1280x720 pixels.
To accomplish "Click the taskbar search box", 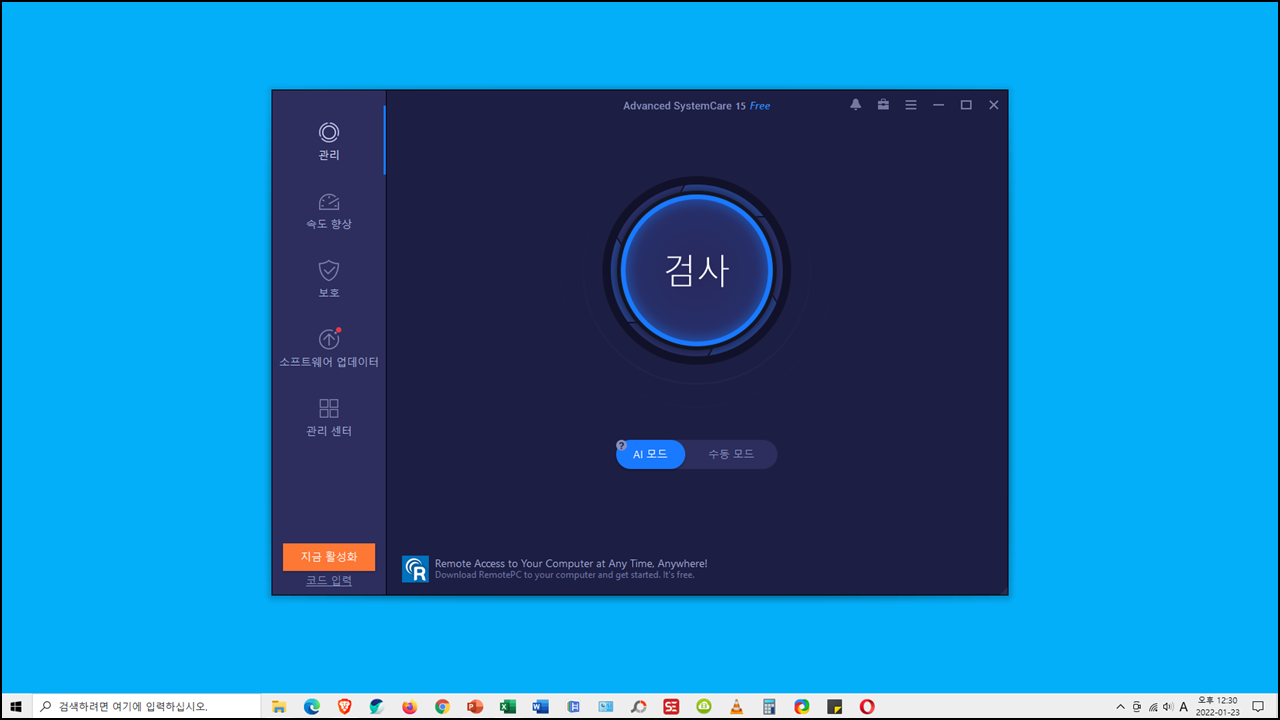I will tap(148, 706).
